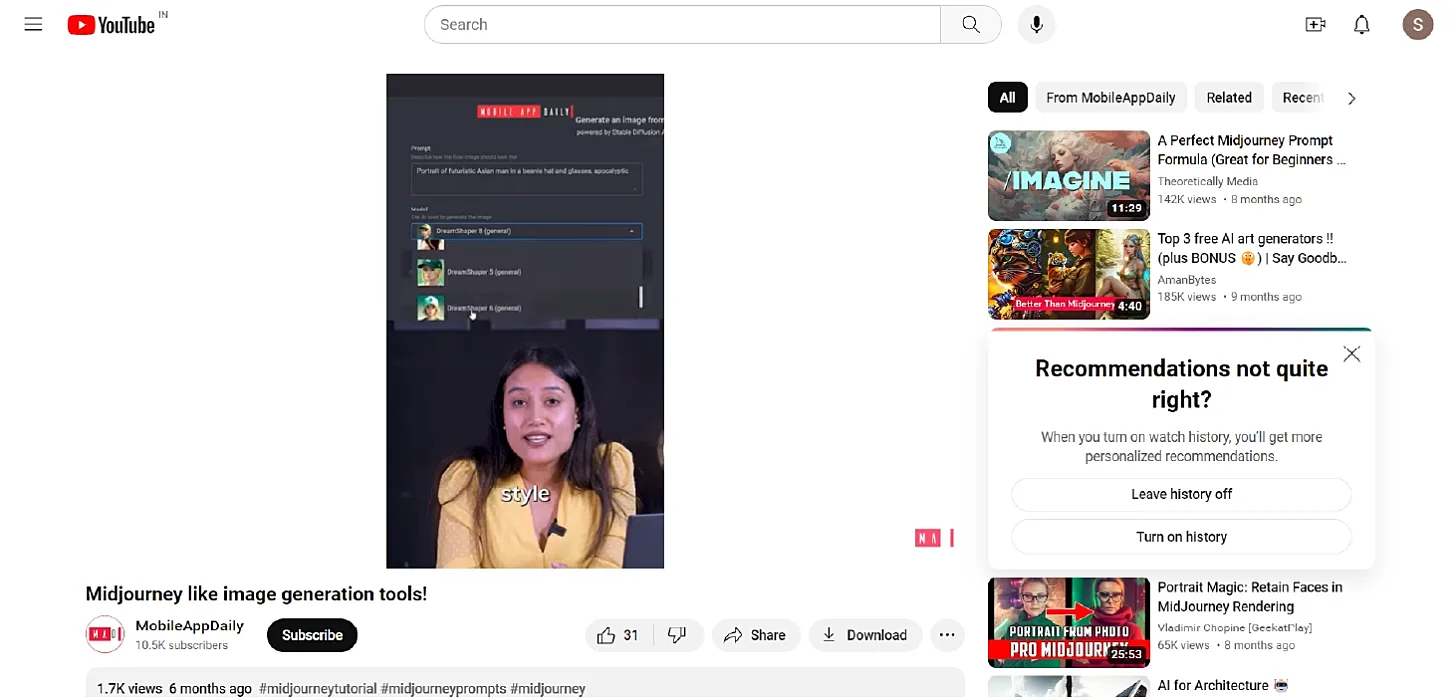Open Portrait Magic video thumbnail
1455x700 pixels.
1069,622
